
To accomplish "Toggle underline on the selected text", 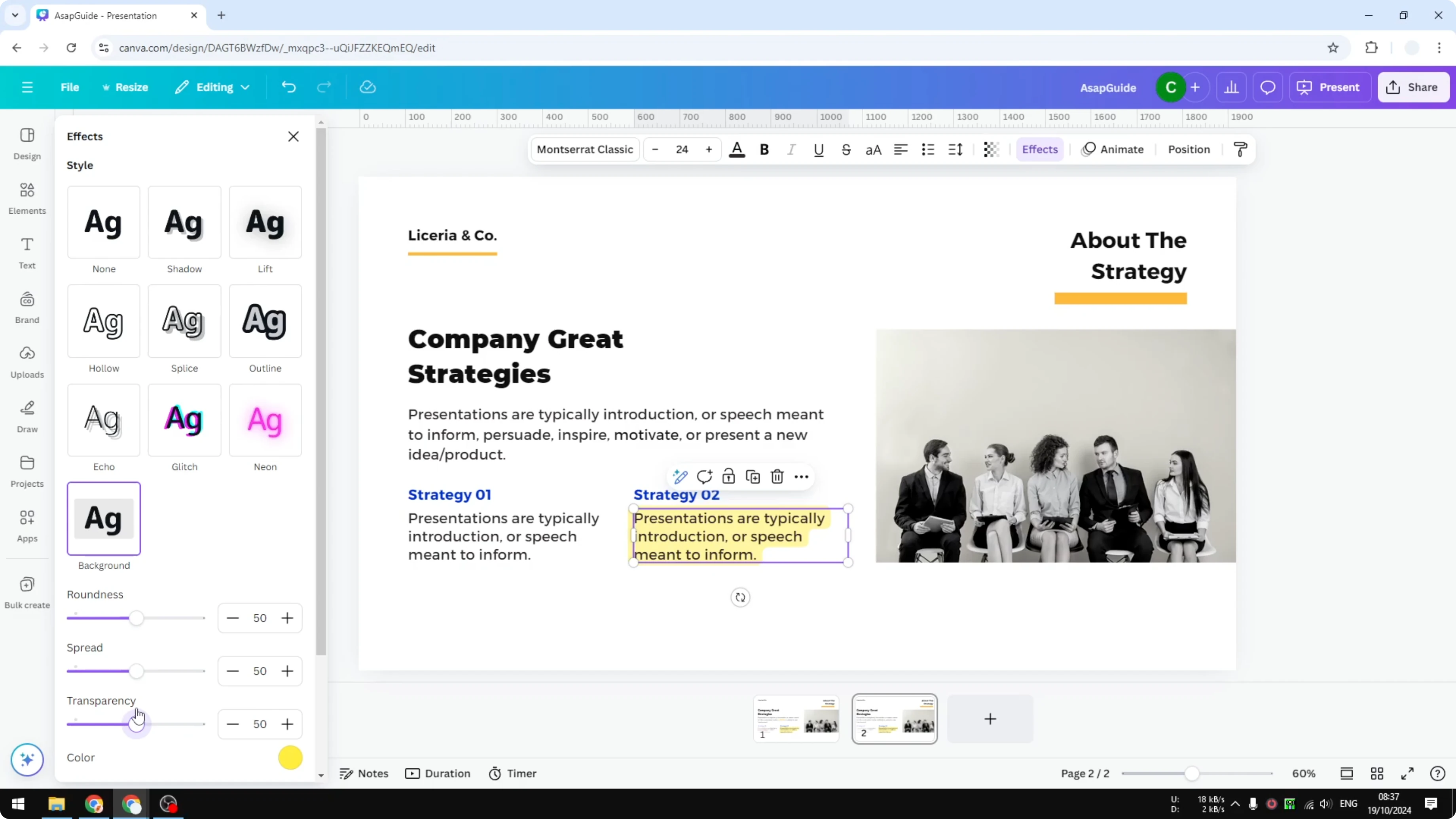I will (819, 149).
